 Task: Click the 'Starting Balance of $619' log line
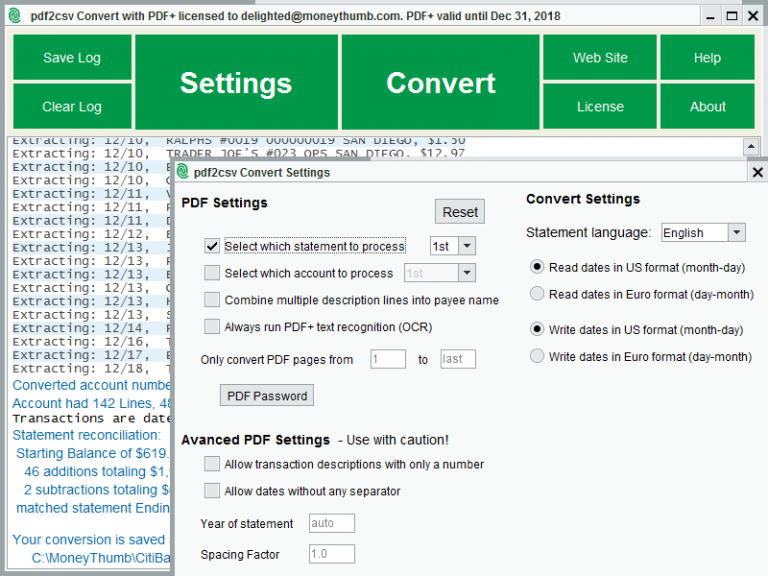(93, 453)
